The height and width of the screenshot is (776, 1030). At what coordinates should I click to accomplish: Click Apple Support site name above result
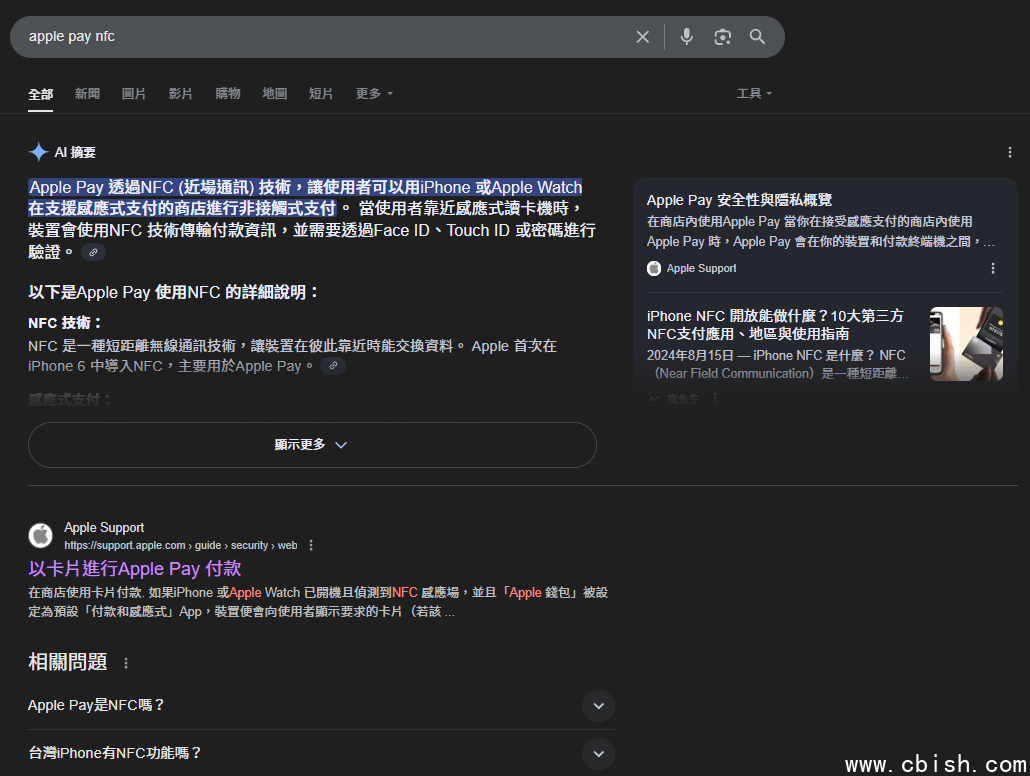pos(104,528)
